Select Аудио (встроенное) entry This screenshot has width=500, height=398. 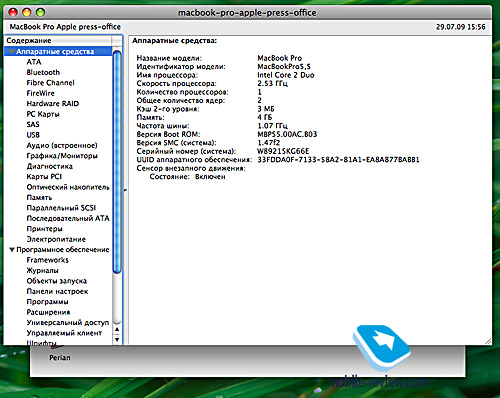pyautogui.click(x=62, y=145)
